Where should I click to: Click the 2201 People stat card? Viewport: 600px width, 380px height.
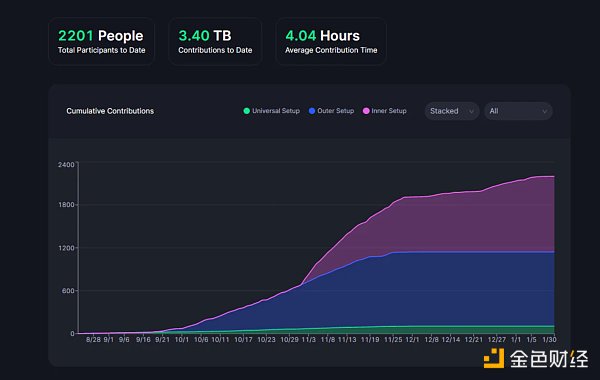coord(101,41)
